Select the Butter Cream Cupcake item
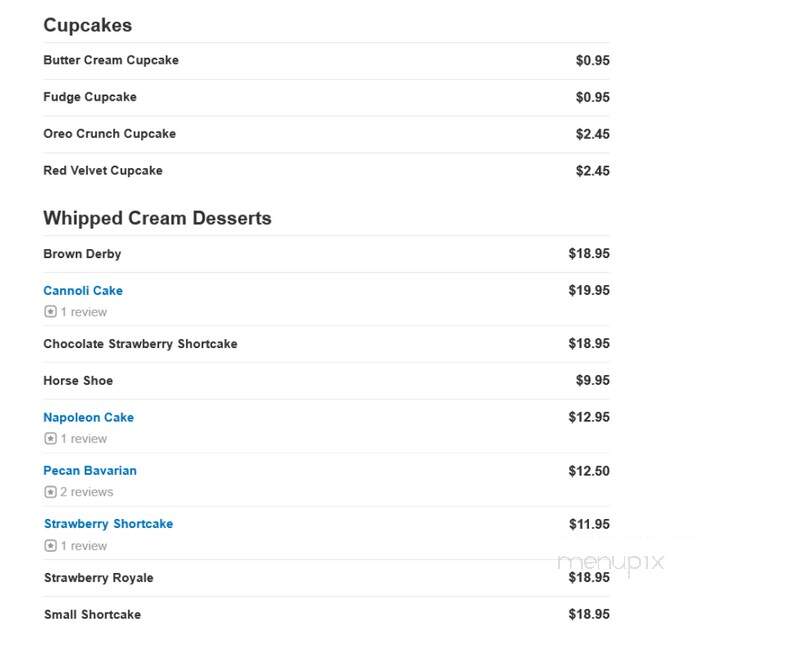Viewport: 790px width, 645px height. coord(111,60)
